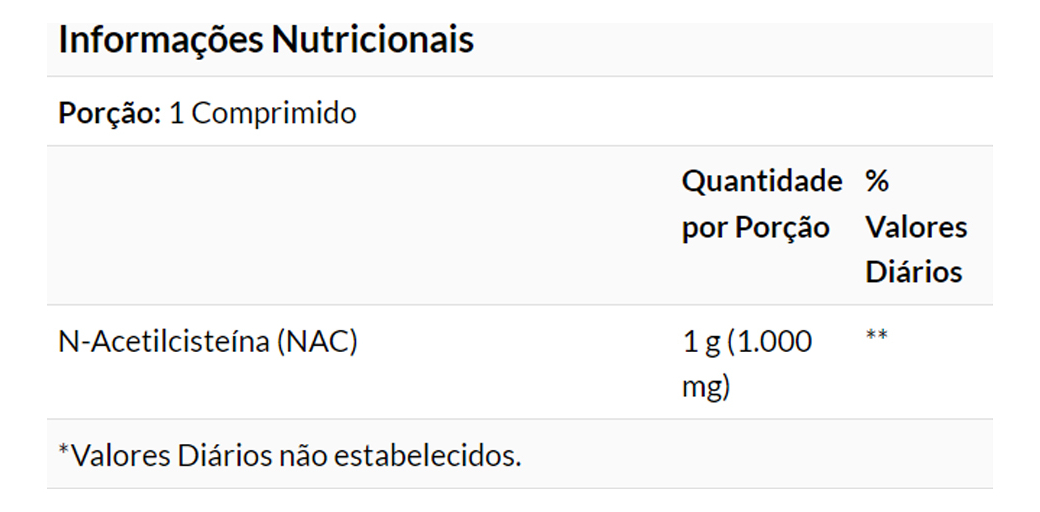Click "por Porção" in the column header
1040x512 pixels.
tap(755, 228)
